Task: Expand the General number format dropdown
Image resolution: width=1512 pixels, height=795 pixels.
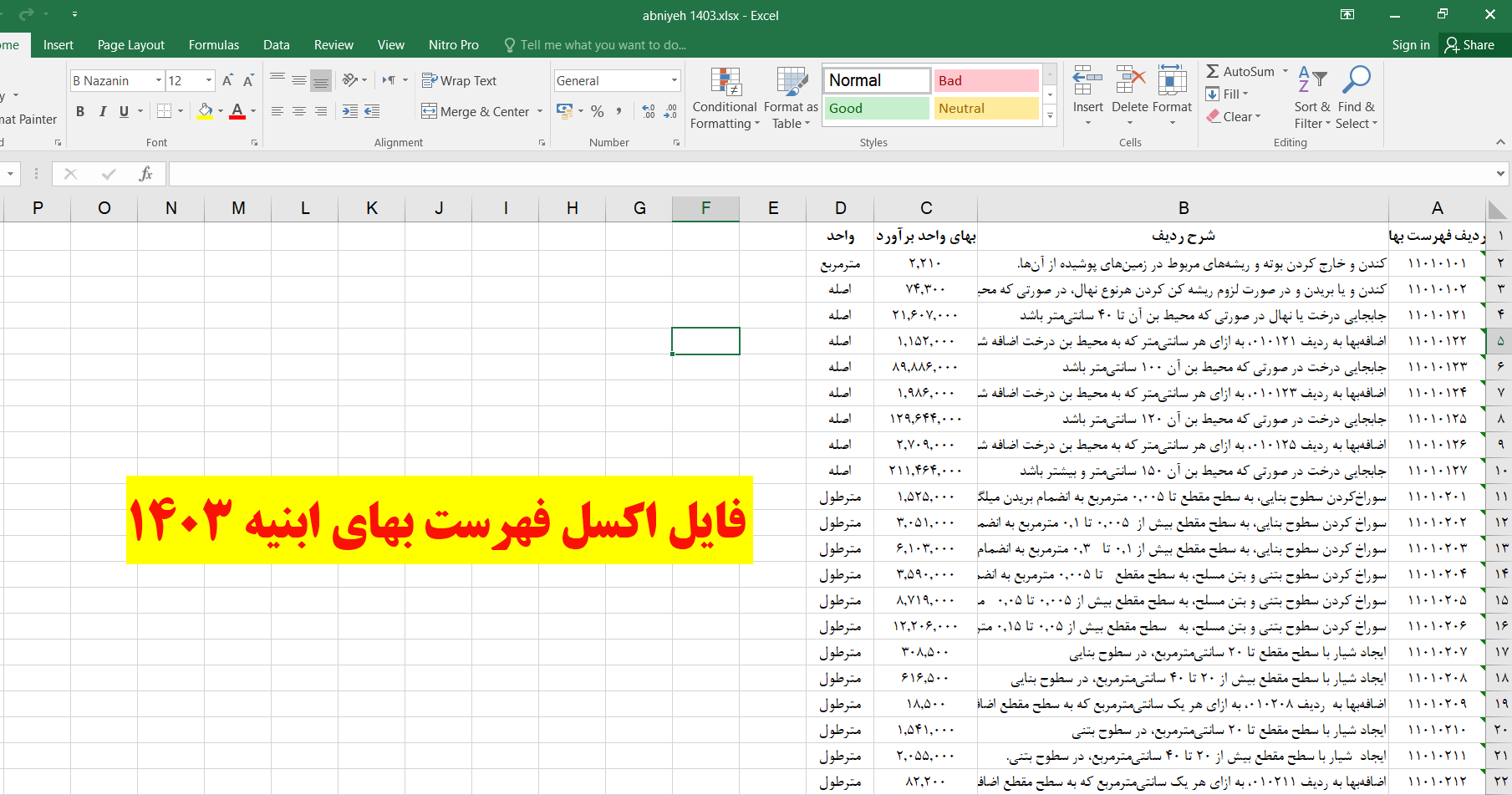Action: tap(674, 81)
